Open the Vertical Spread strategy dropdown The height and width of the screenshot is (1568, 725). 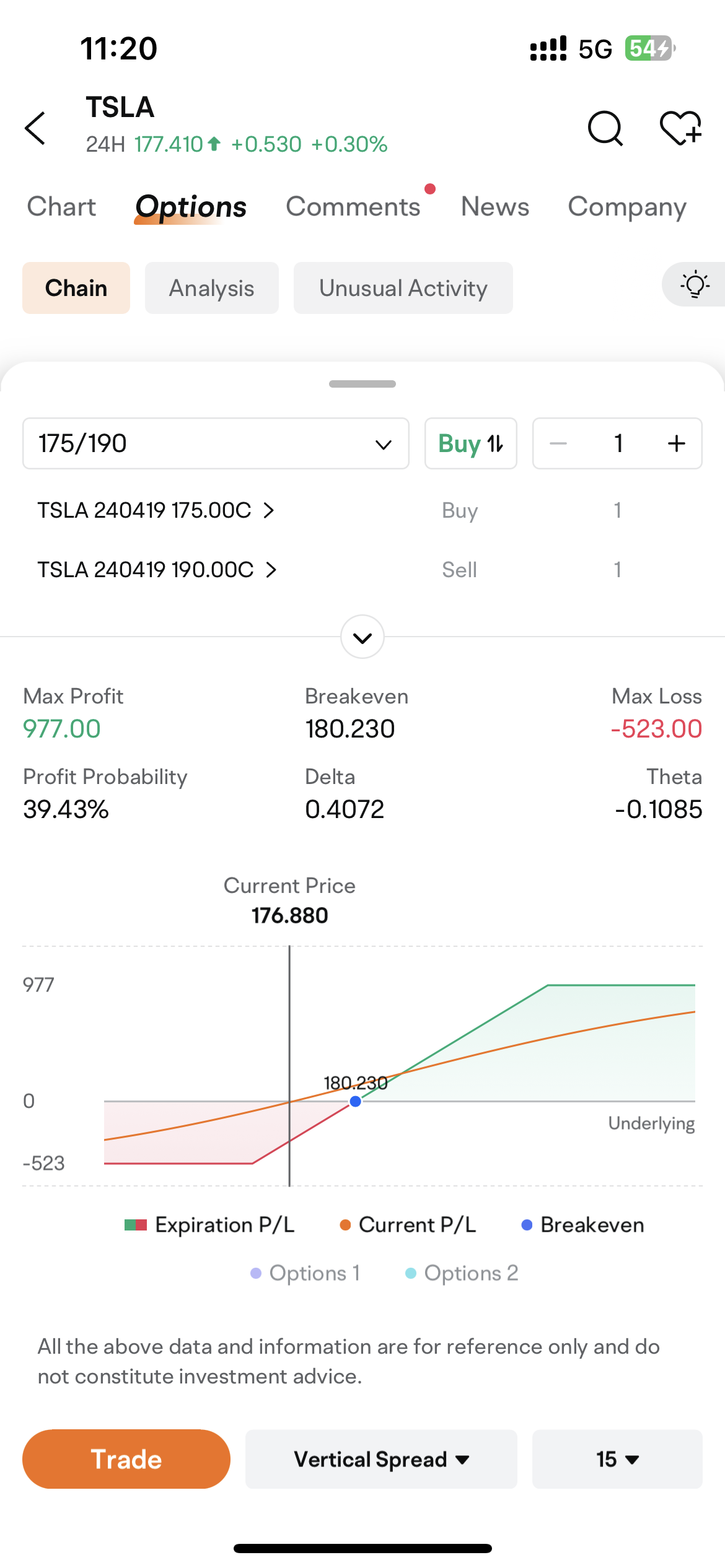pos(381,1460)
